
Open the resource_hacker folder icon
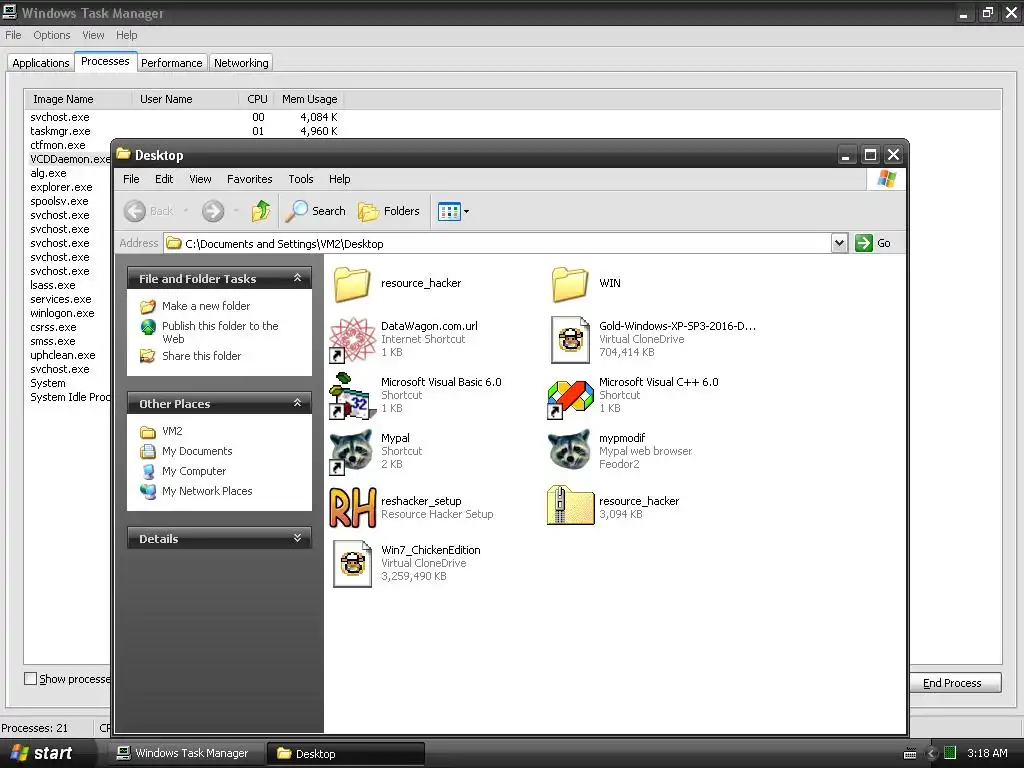click(x=352, y=283)
